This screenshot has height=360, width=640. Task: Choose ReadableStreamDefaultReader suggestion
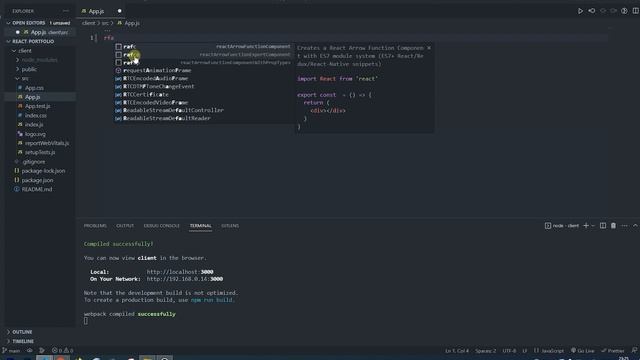(x=203, y=118)
